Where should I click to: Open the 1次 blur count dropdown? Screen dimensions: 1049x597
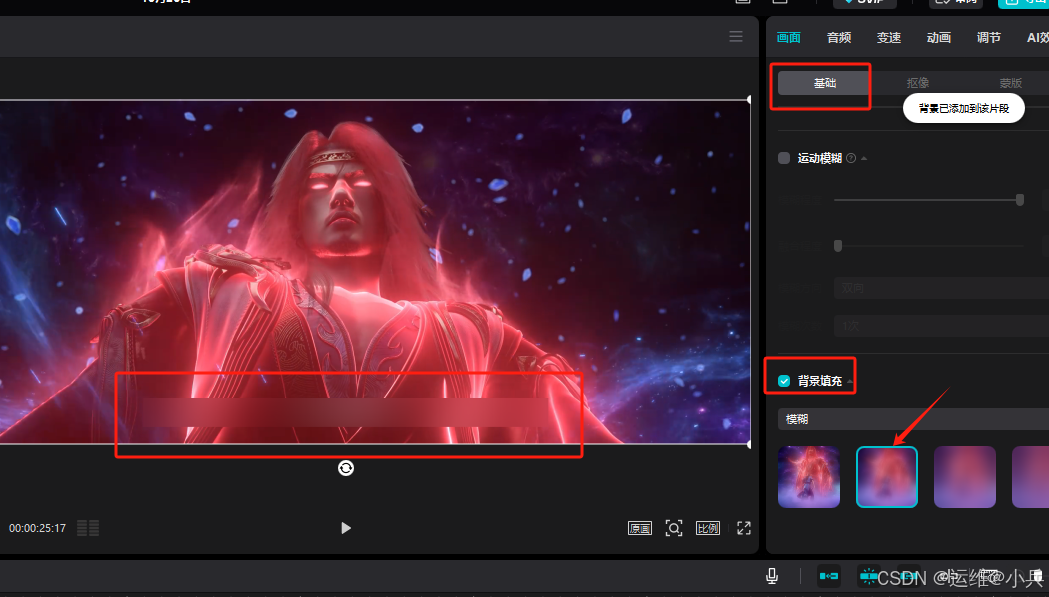[941, 325]
